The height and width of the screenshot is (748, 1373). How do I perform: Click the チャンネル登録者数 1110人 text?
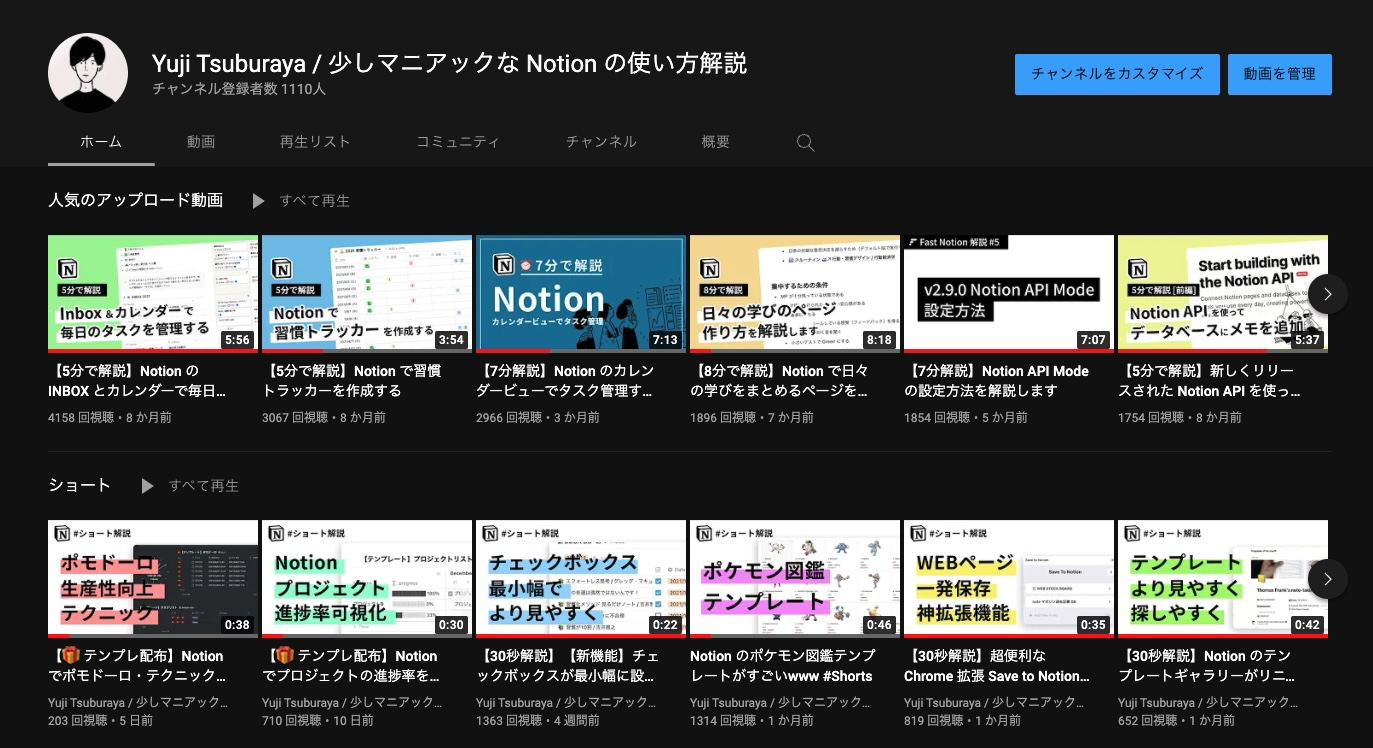(239, 89)
